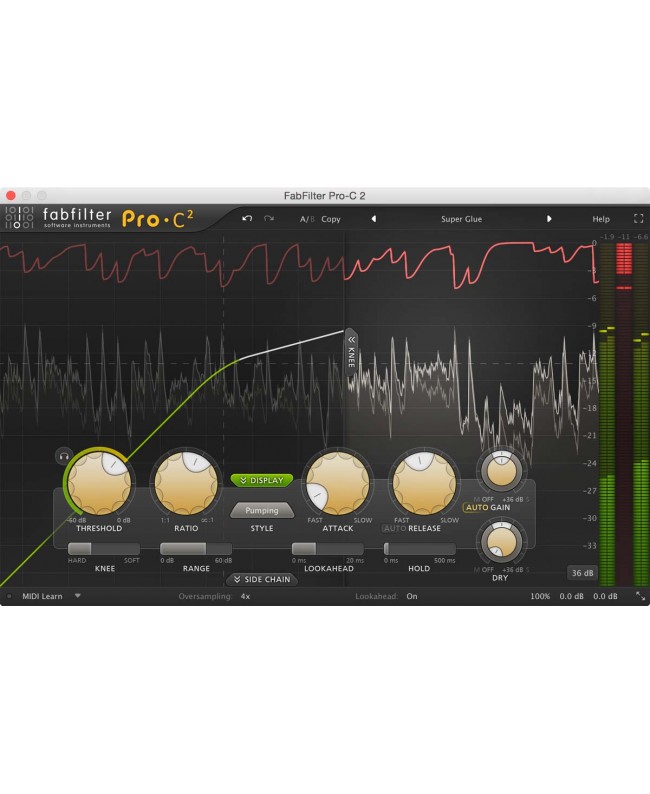This screenshot has width=650, height=794.
Task: Copy settings with the Copy button
Action: click(x=331, y=219)
